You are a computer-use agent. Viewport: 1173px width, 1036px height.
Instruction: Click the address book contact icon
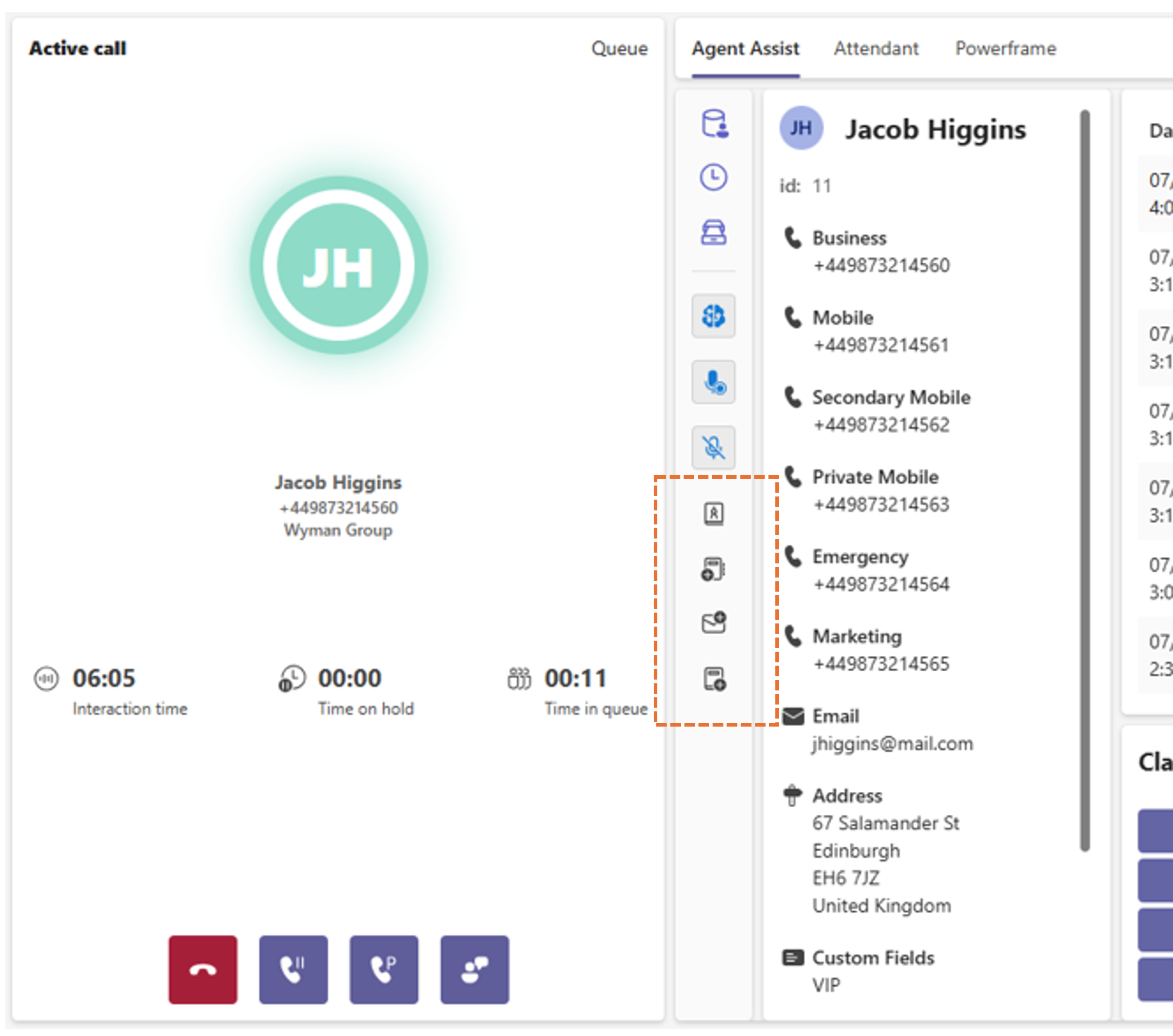pyautogui.click(x=713, y=513)
